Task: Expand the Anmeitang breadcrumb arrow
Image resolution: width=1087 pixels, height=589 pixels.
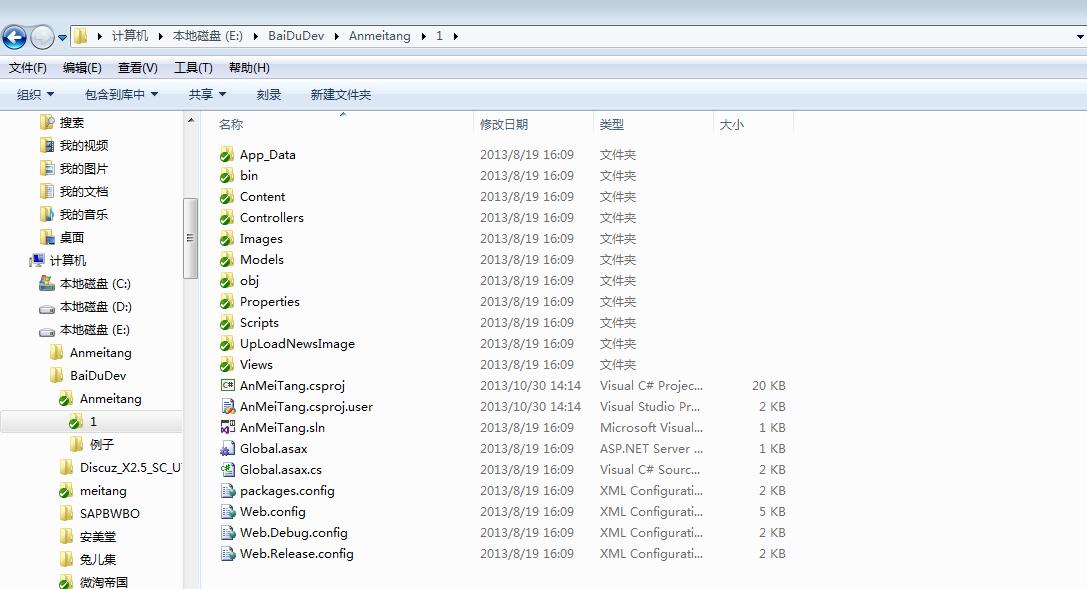Action: click(x=423, y=36)
